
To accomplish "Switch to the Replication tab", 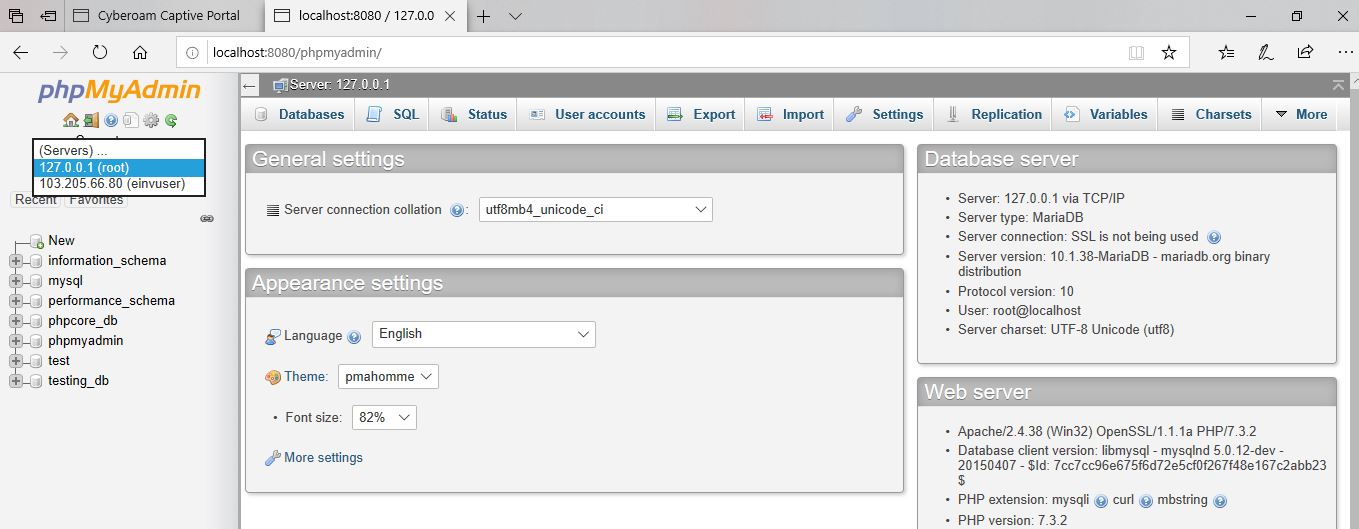I will [993, 115].
